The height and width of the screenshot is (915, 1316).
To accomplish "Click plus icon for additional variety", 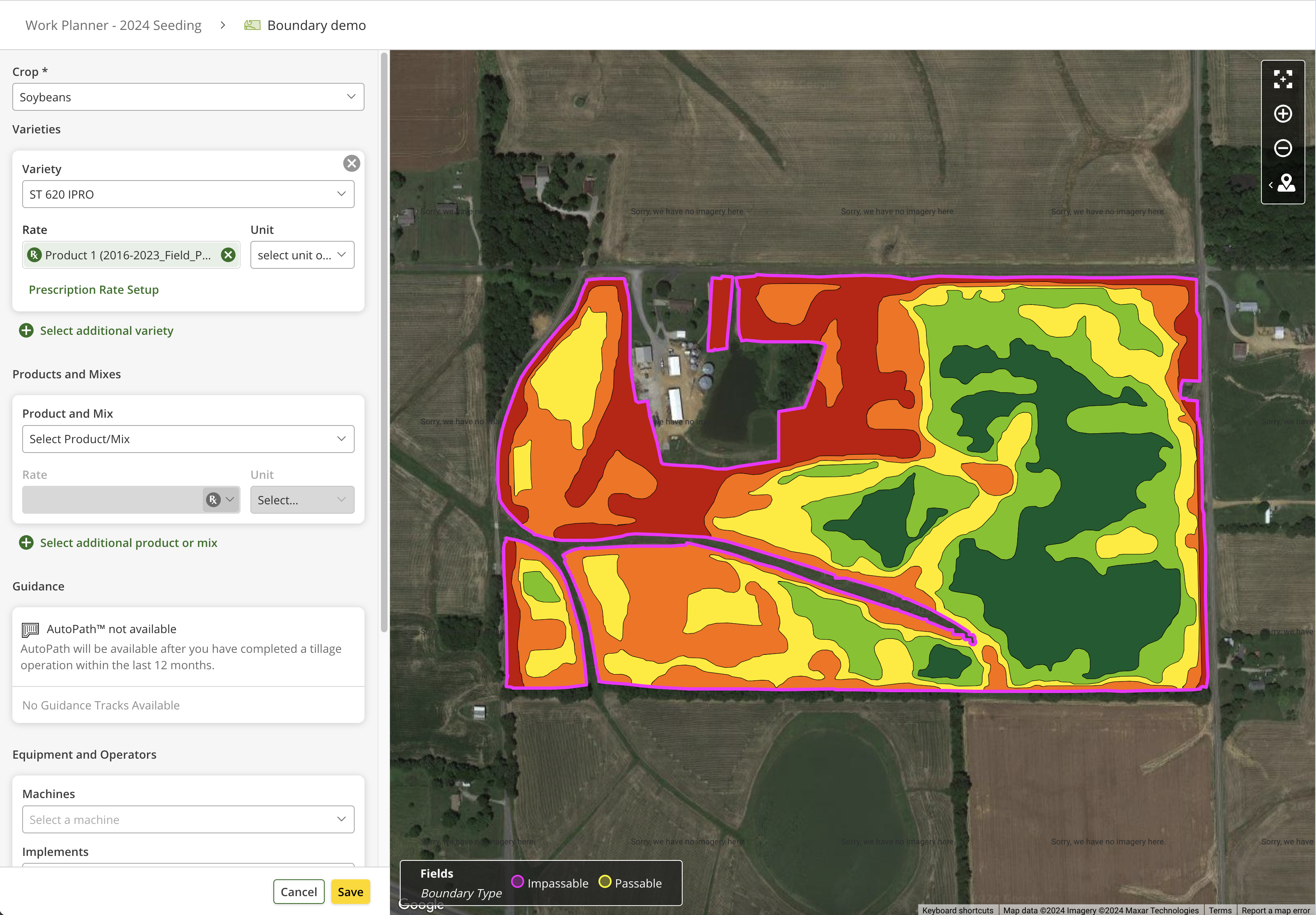I will 26,331.
